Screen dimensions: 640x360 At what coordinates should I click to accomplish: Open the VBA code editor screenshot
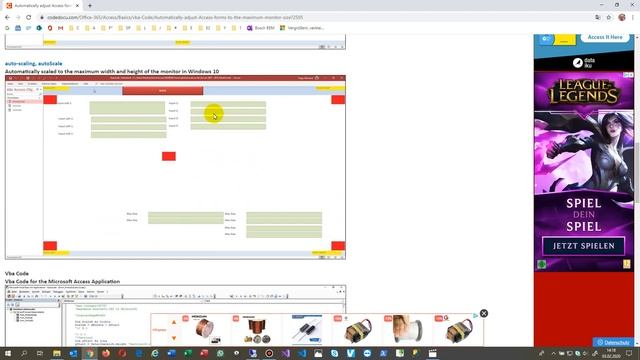175,316
